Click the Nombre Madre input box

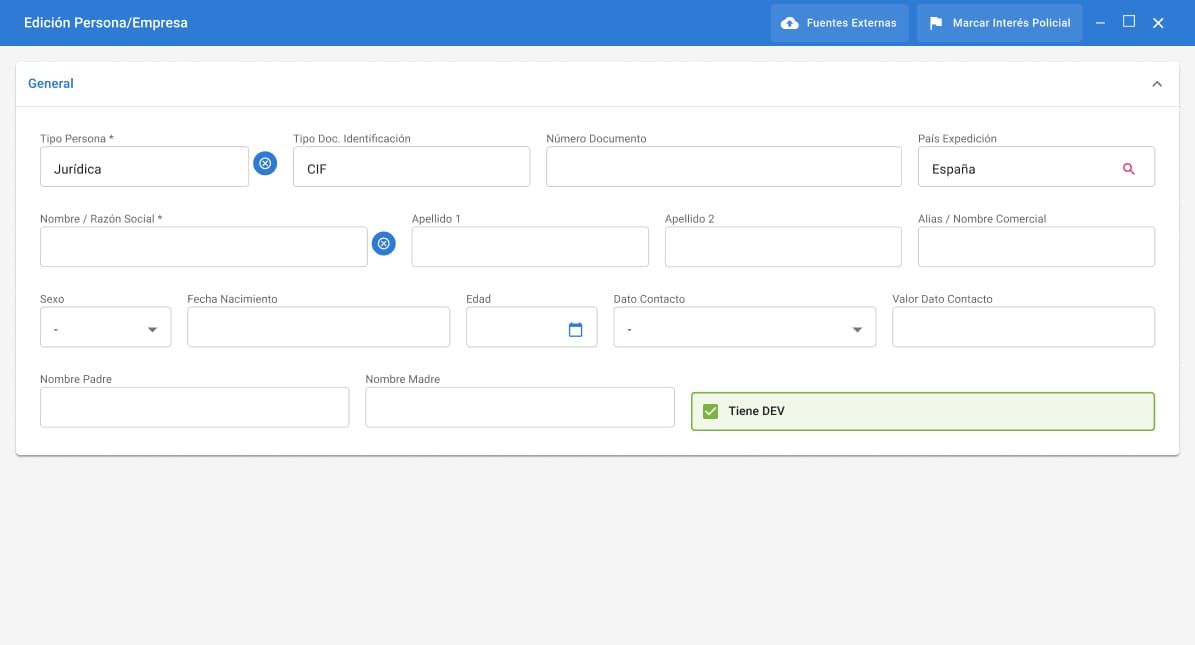520,407
